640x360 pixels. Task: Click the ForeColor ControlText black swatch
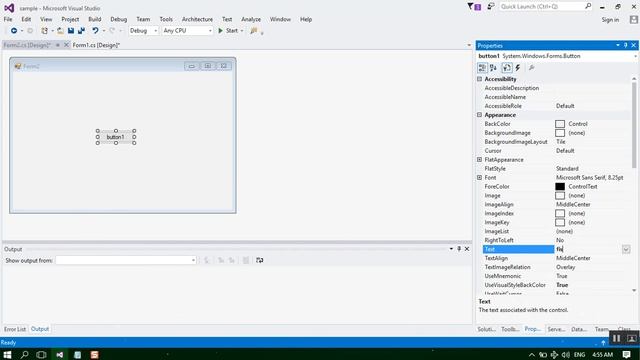click(560, 187)
